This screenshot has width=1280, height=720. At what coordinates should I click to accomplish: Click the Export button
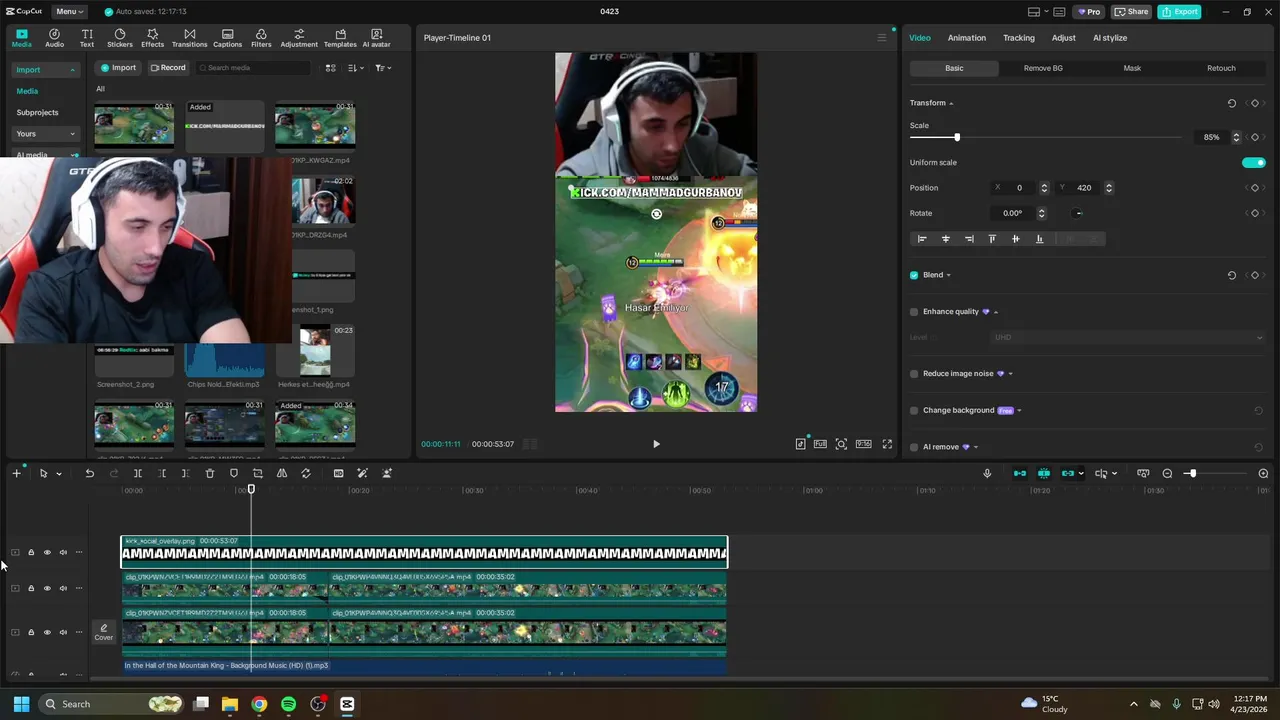click(1180, 11)
